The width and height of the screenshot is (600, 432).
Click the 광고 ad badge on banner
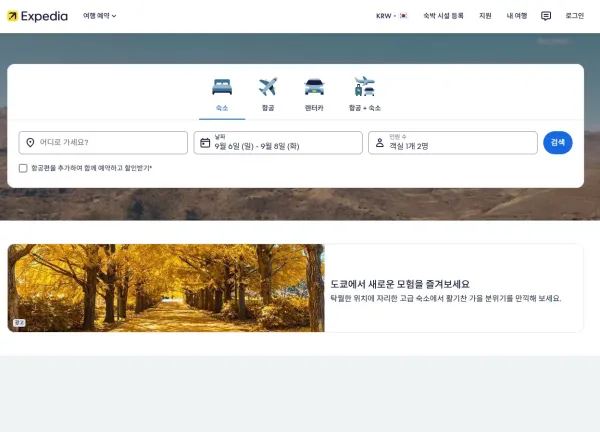click(x=19, y=323)
